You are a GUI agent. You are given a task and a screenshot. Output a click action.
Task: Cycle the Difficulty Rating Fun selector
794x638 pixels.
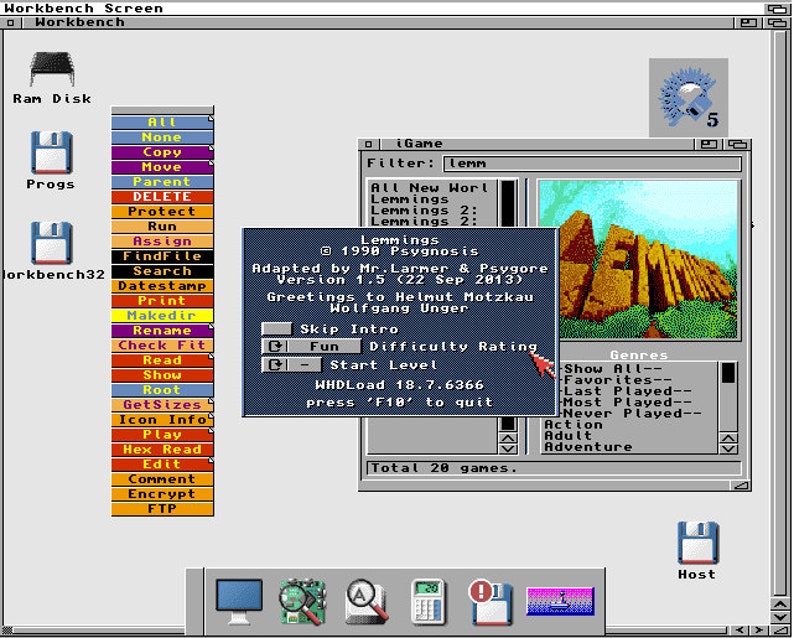coord(311,346)
